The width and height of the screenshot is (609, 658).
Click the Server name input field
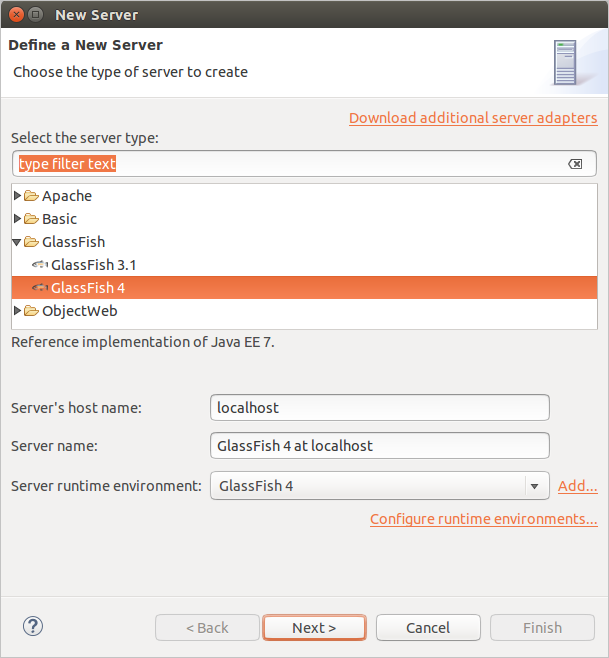coord(379,446)
